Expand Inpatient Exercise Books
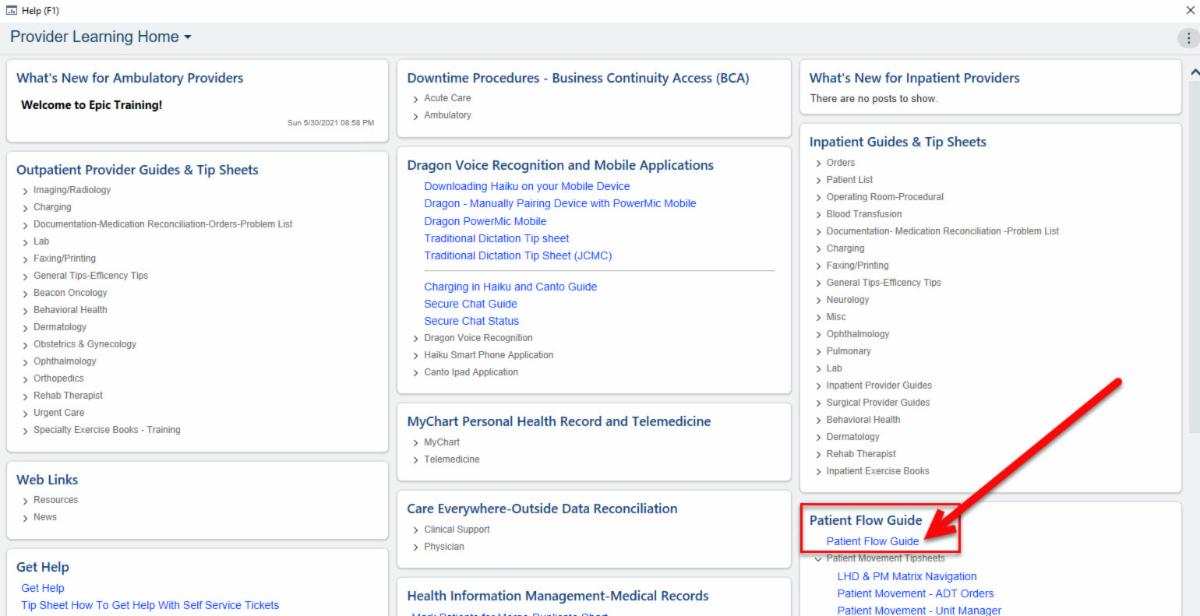This screenshot has width=1200, height=616. [877, 471]
